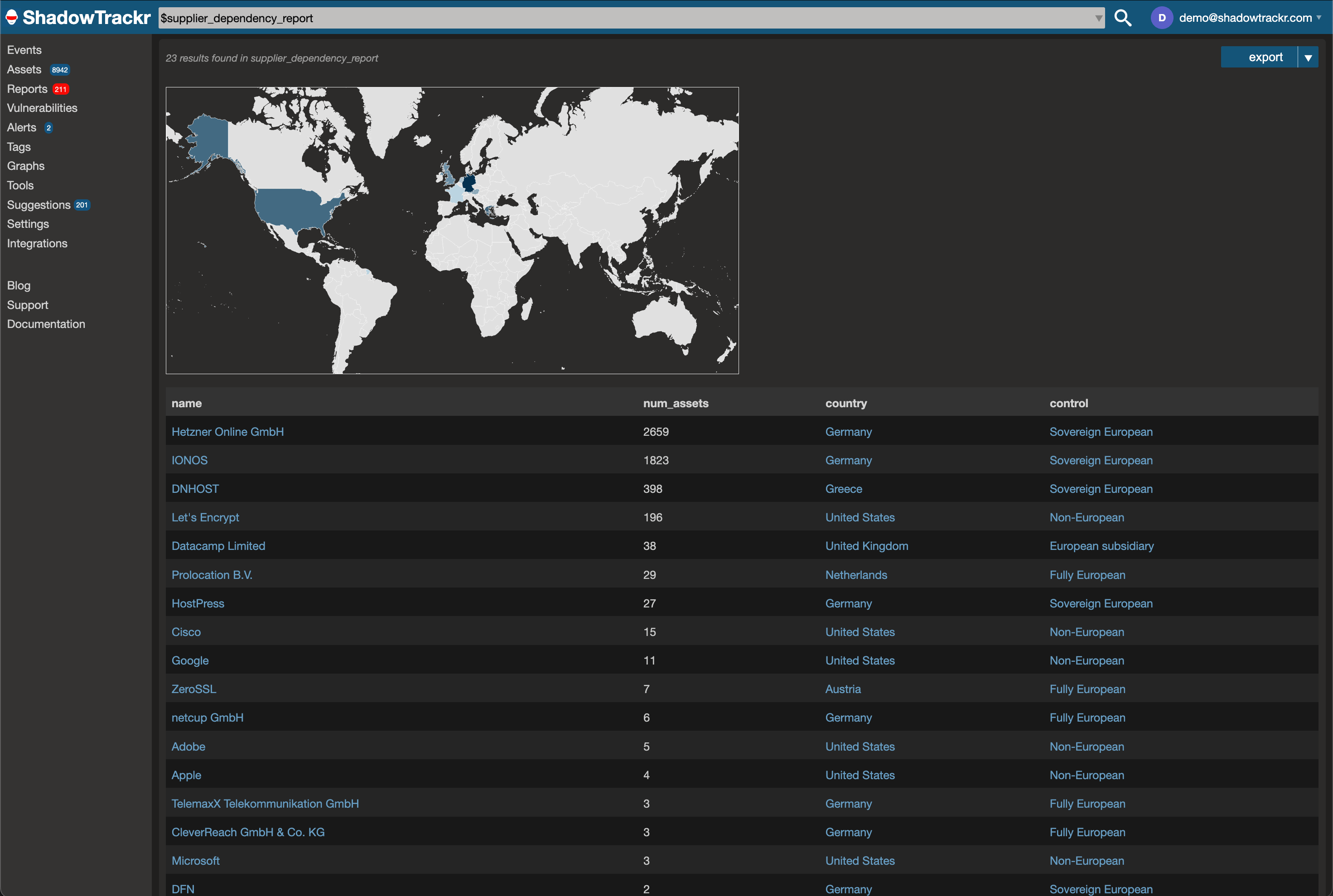Open Settings from the sidebar
Viewport: 1333px width, 896px height.
point(28,224)
